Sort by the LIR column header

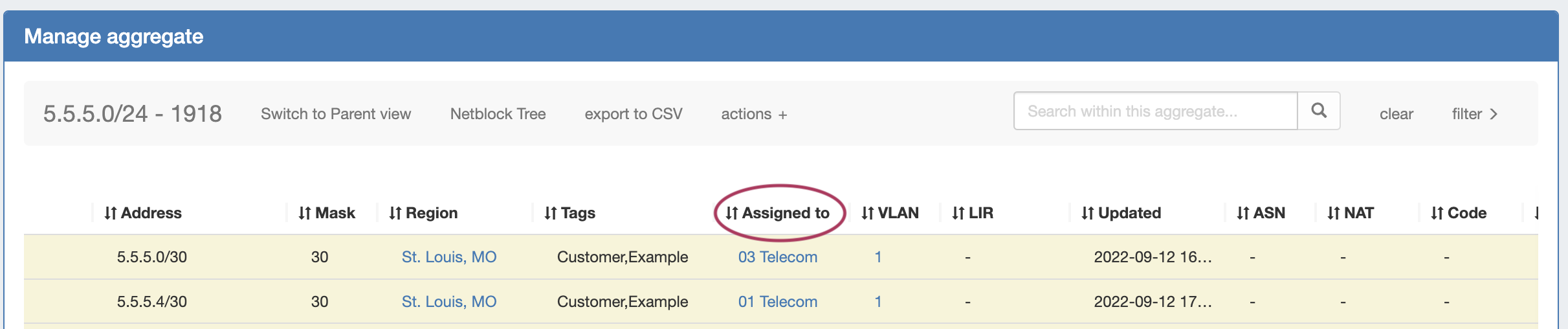(x=973, y=213)
